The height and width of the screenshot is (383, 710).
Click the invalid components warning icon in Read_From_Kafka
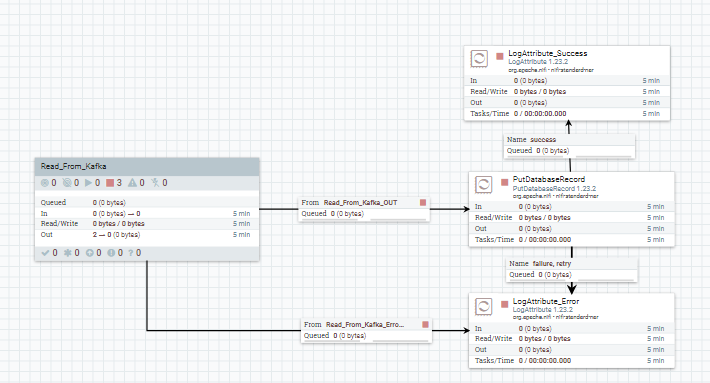tap(132, 183)
